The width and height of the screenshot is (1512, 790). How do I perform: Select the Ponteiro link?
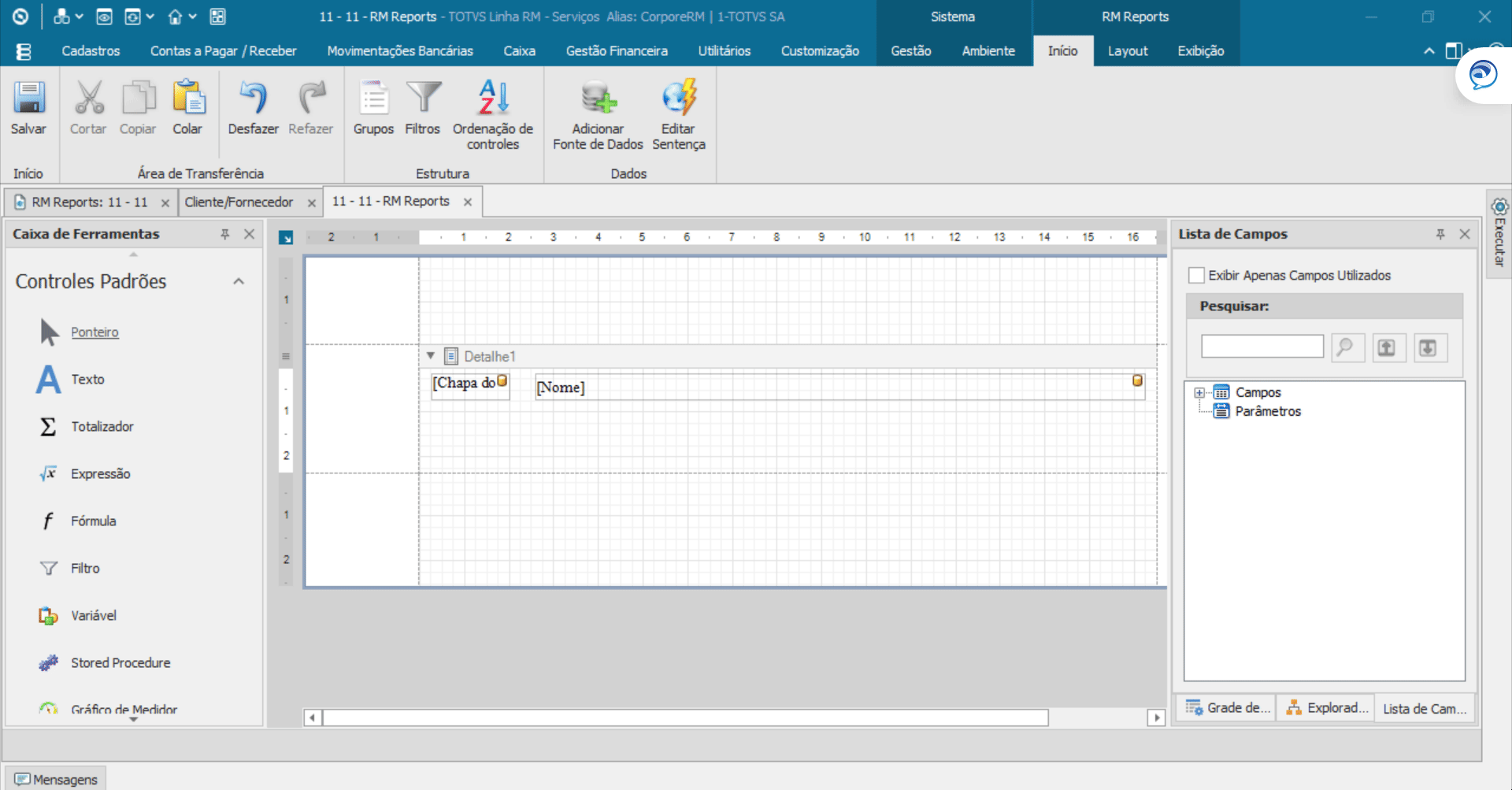tap(94, 332)
